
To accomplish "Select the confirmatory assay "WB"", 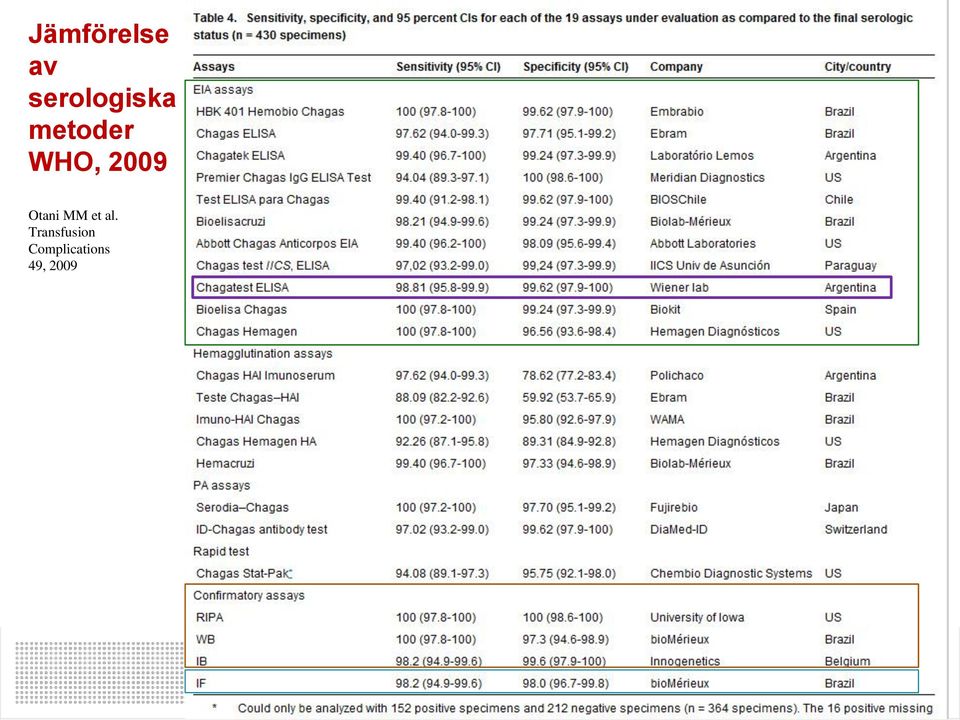I will click(x=205, y=640).
